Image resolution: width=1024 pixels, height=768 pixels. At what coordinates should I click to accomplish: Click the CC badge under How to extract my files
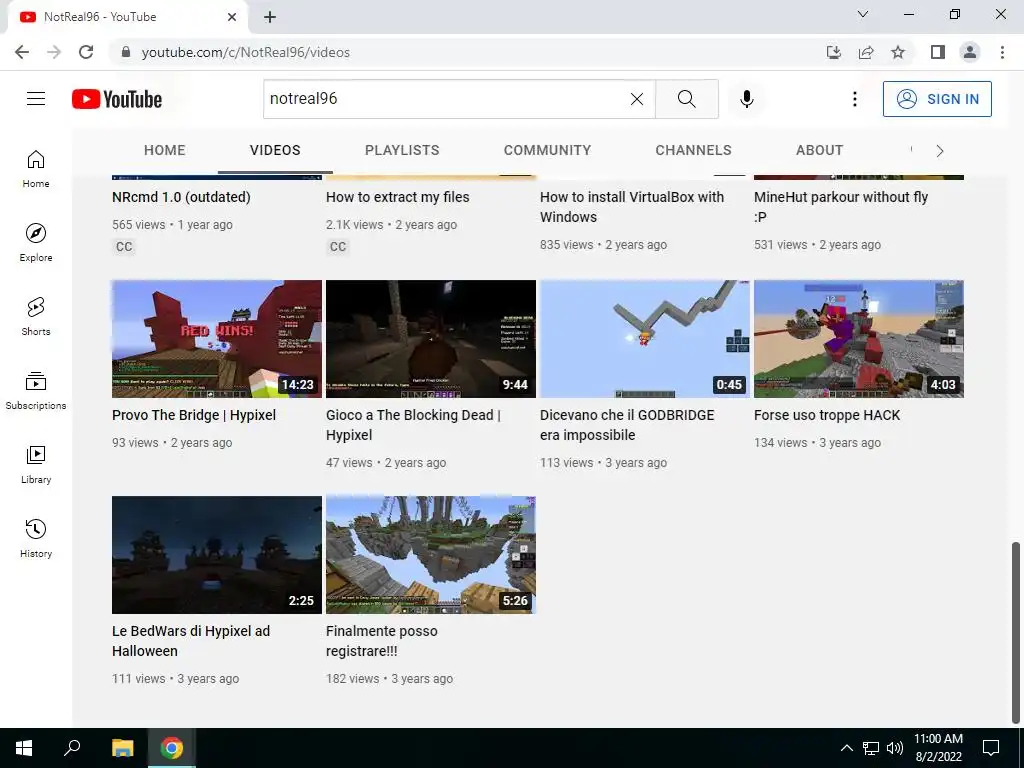[x=338, y=247]
